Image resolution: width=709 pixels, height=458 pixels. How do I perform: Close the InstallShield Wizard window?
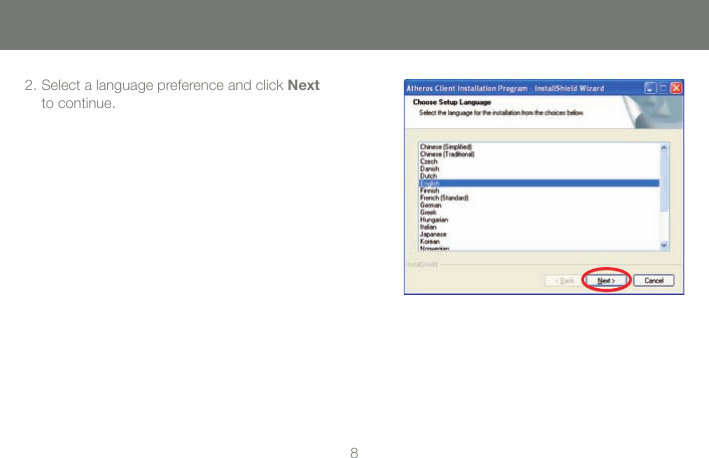(x=676, y=88)
